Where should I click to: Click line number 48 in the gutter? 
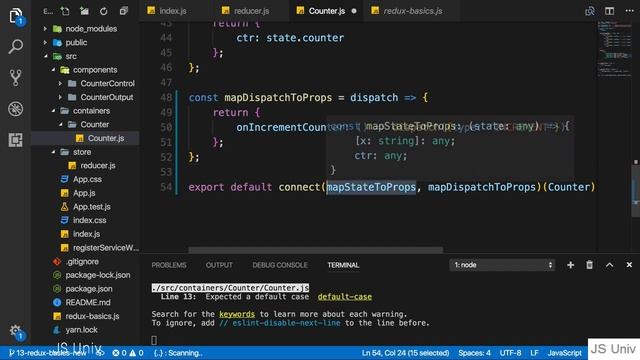click(x=166, y=98)
